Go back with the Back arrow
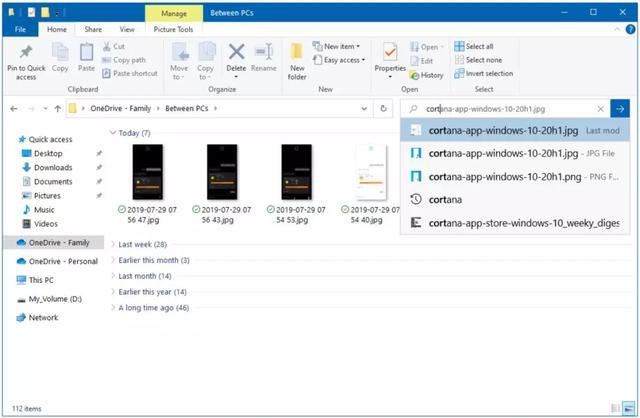The width and height of the screenshot is (640, 418). pyautogui.click(x=14, y=109)
